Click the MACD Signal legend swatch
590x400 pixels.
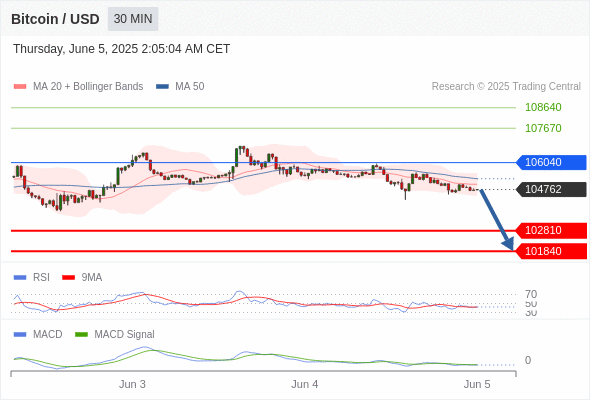pyautogui.click(x=81, y=335)
